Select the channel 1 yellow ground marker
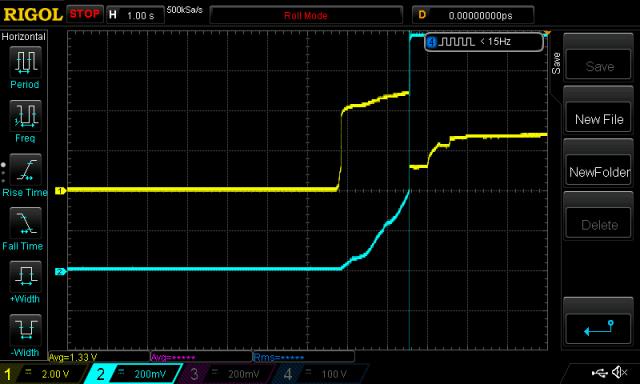Viewport: 640px width, 384px height. click(60, 191)
